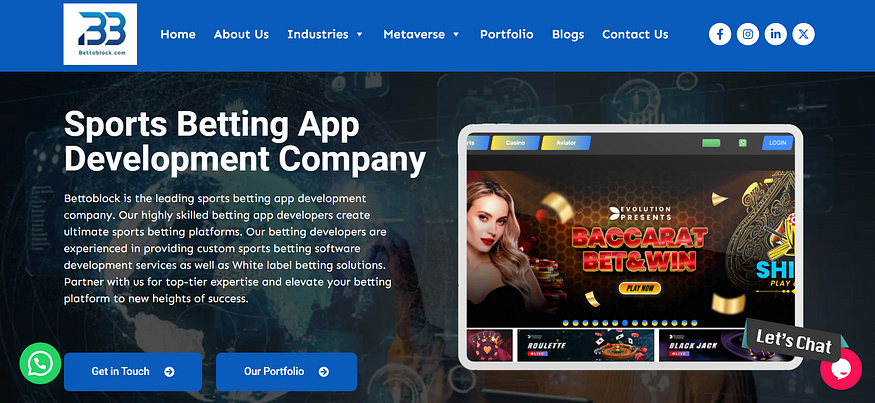Open the playing cards game thumbnail

coord(489,345)
